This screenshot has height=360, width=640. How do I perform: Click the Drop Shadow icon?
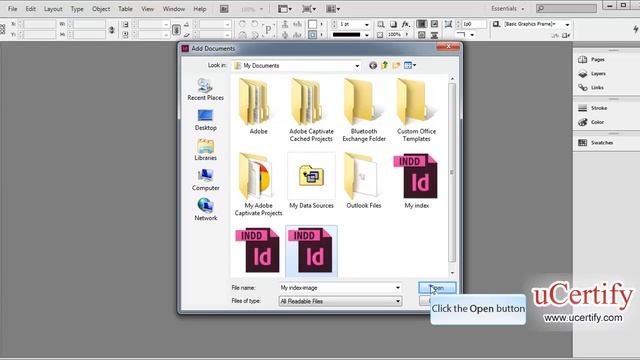[x=393, y=24]
